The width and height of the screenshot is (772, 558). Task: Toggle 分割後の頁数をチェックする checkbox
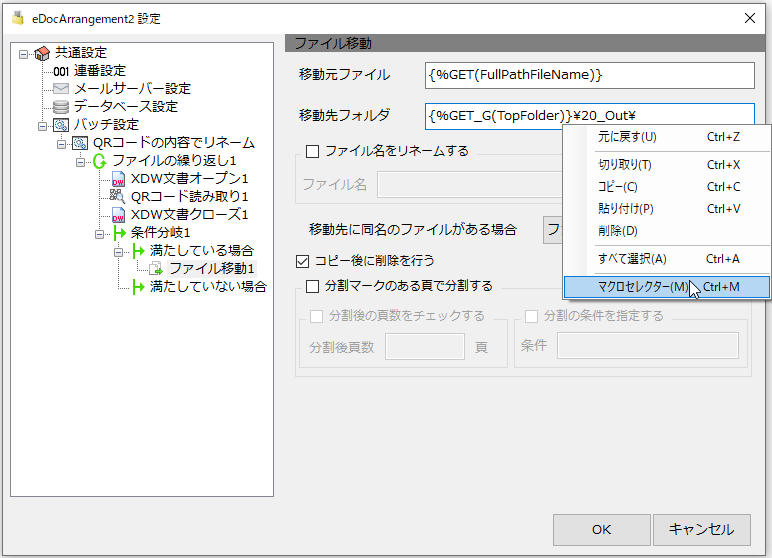317,316
